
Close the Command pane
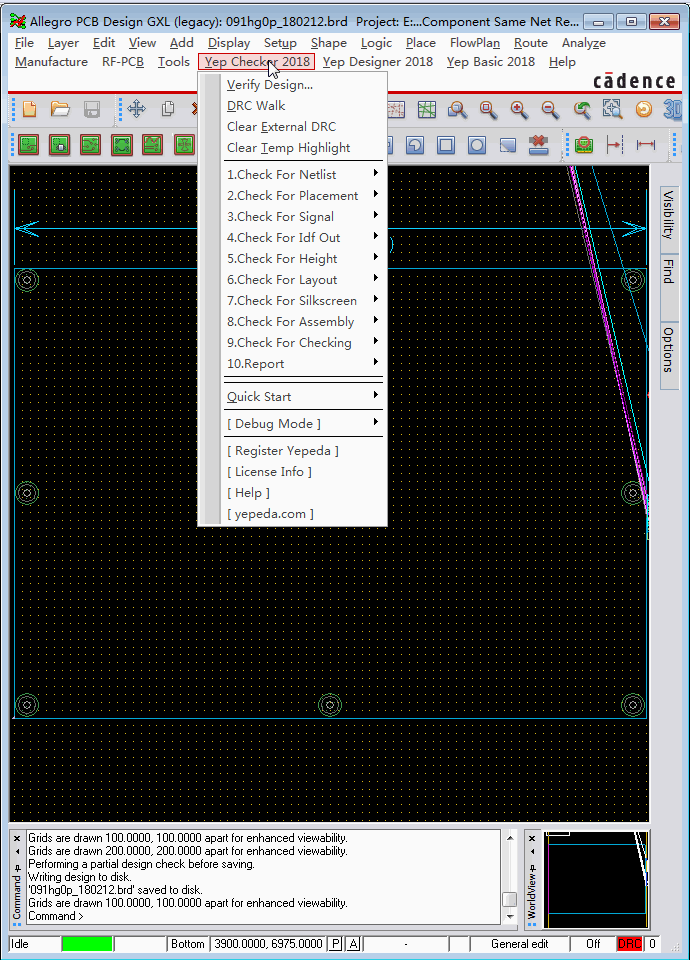(17, 838)
